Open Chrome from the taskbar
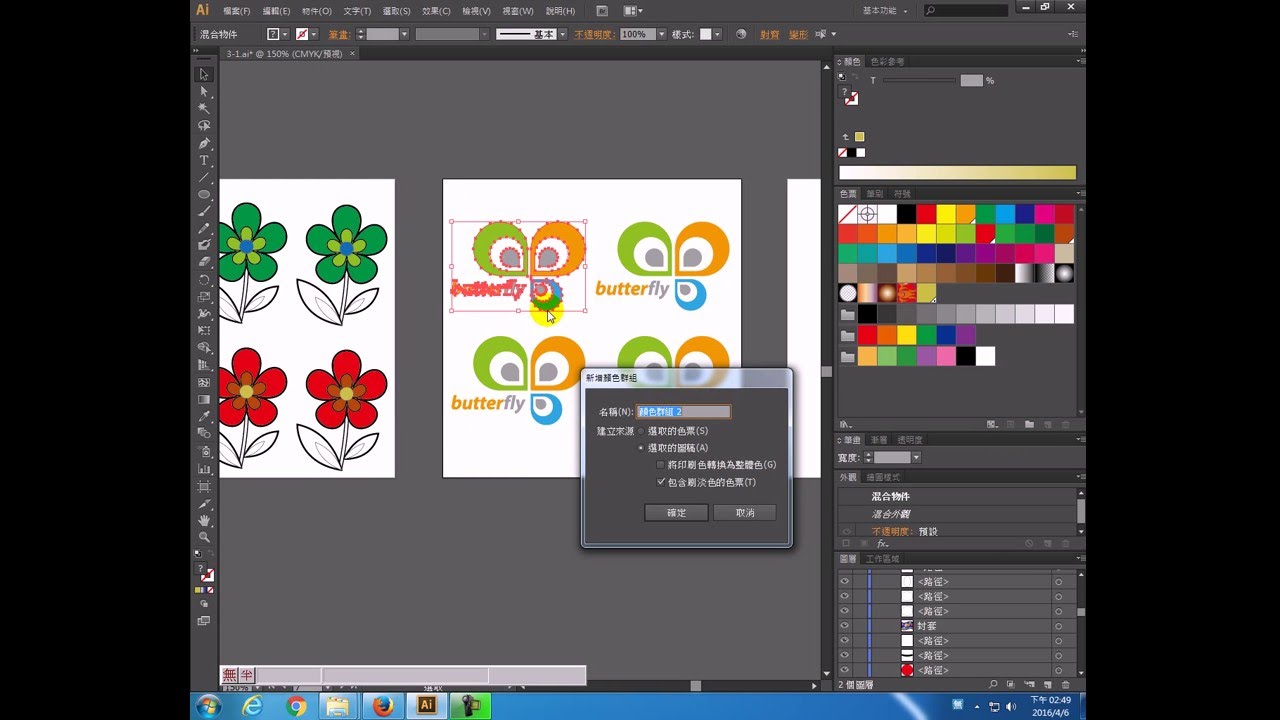This screenshot has width=1280, height=720. (296, 706)
